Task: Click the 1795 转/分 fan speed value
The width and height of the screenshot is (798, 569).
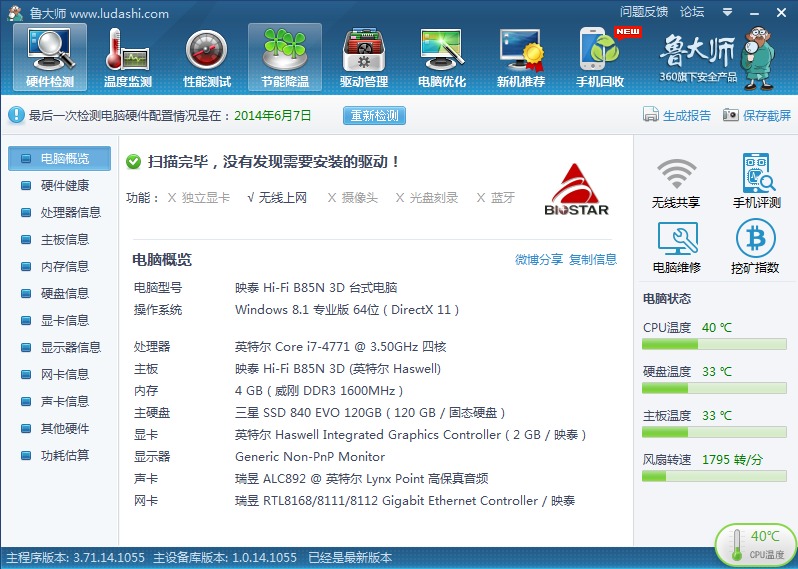Action: (732, 460)
